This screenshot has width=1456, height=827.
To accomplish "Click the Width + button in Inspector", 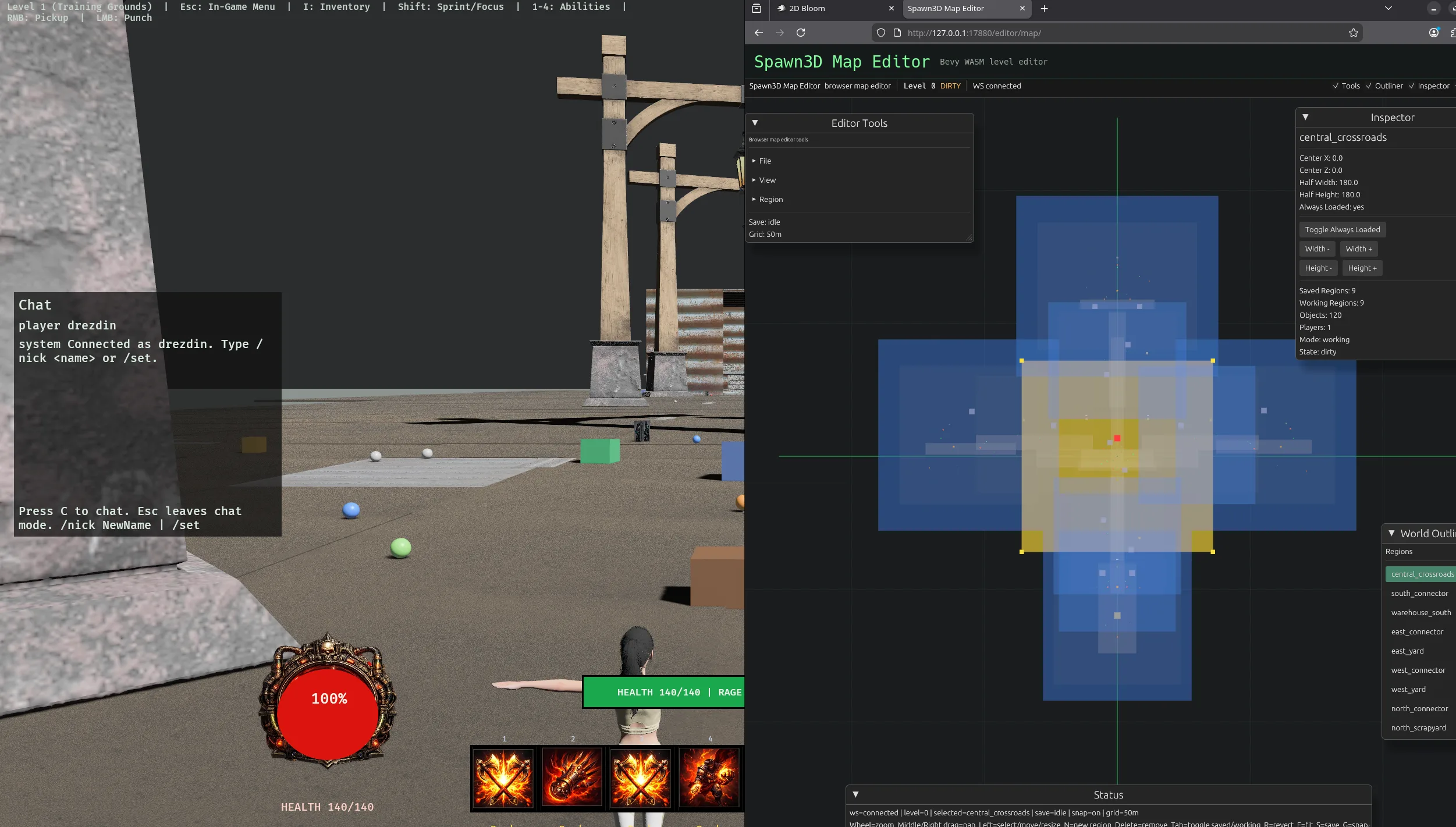I will (x=1358, y=249).
